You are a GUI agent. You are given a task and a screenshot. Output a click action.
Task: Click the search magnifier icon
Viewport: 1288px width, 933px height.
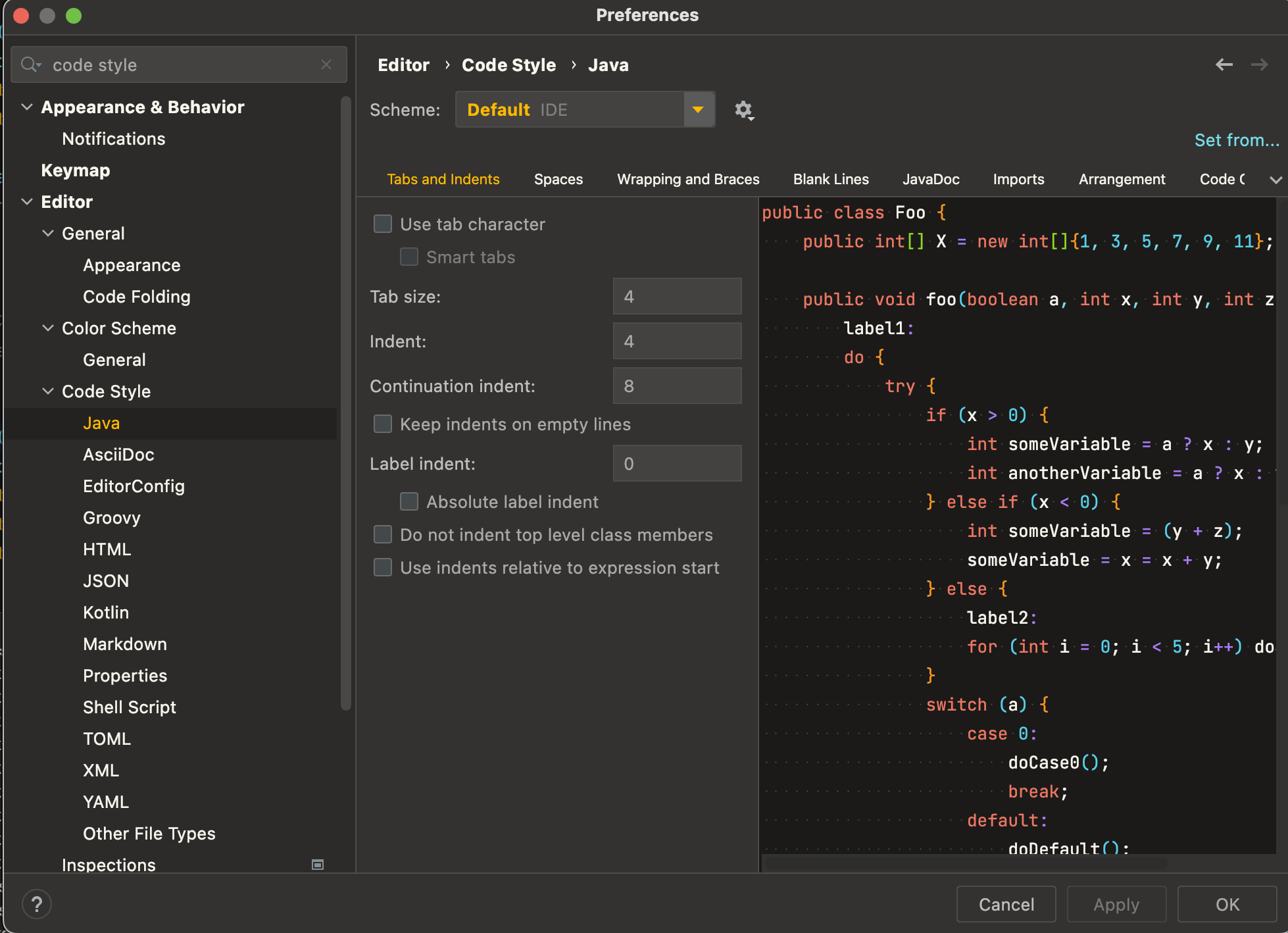[x=30, y=64]
